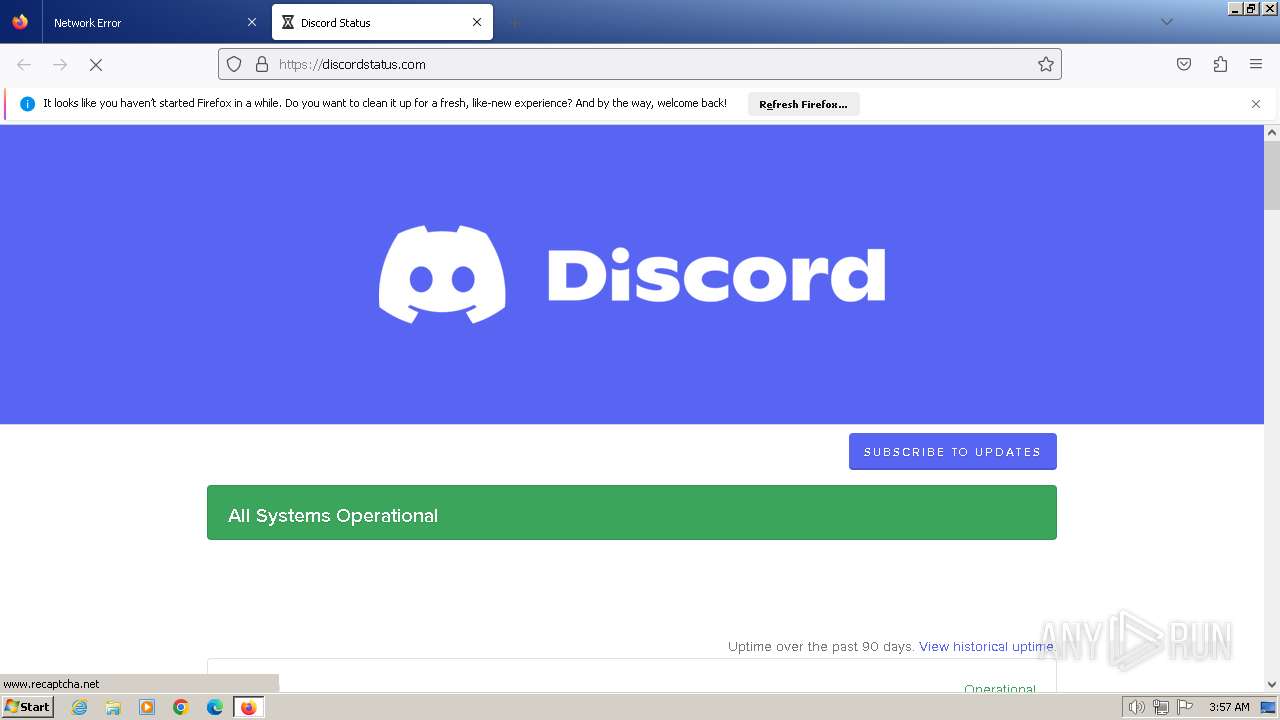Viewport: 1280px width, 720px height.
Task: Click the Discord logo banner
Action: 632,275
